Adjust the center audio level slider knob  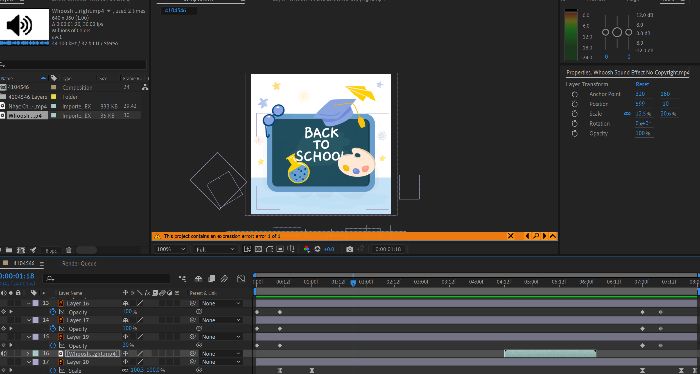tap(617, 32)
